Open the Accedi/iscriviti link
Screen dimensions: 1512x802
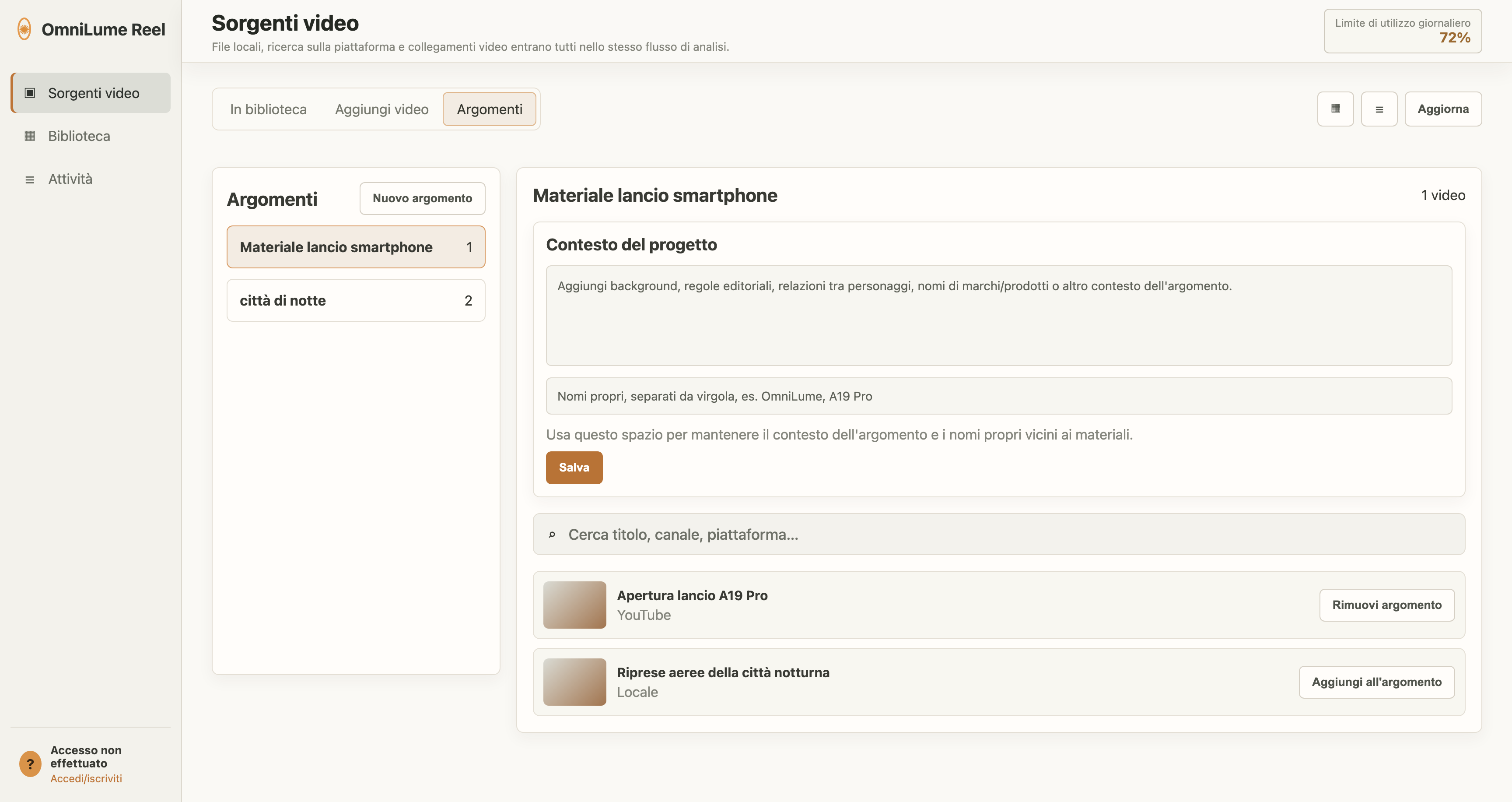[86, 778]
